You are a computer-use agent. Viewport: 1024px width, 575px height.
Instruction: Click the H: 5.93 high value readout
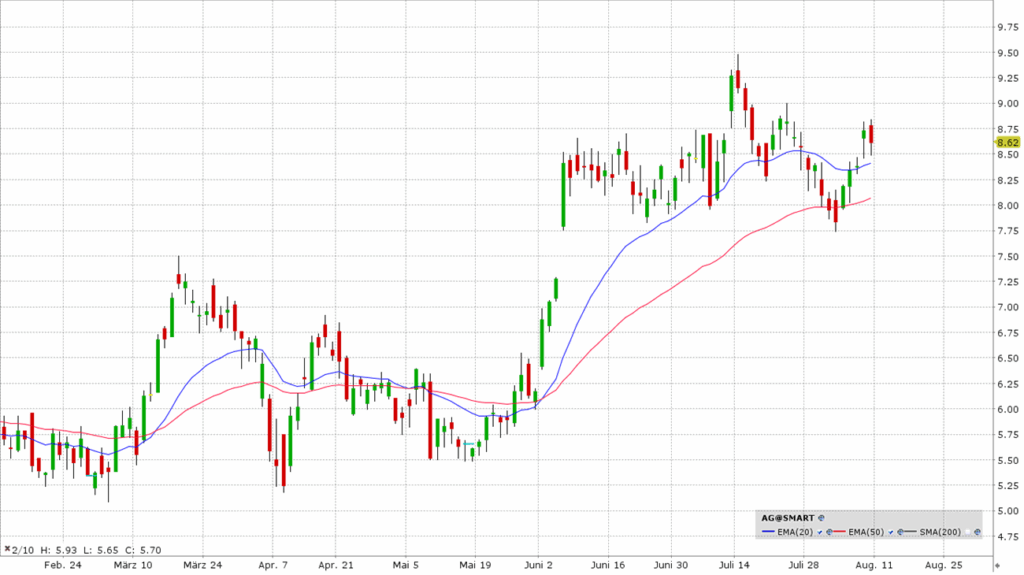(58, 550)
